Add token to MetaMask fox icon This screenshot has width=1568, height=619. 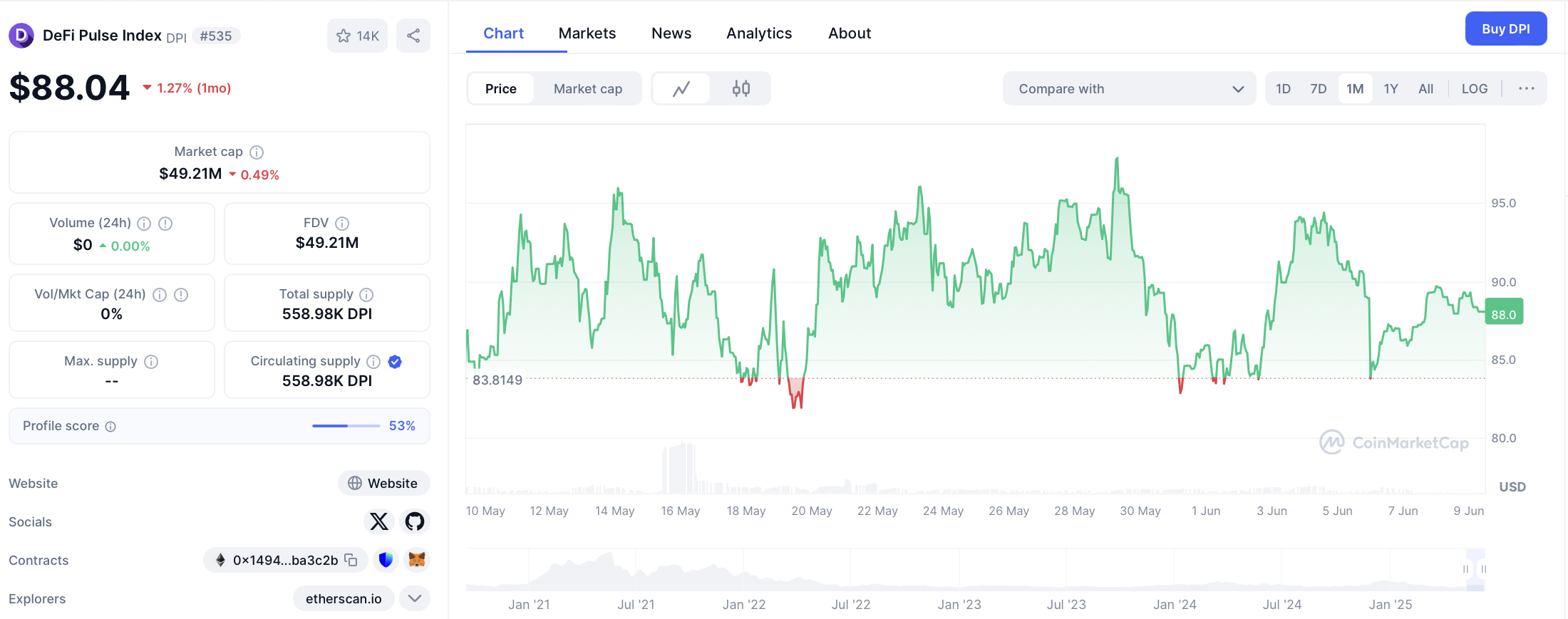tap(417, 560)
